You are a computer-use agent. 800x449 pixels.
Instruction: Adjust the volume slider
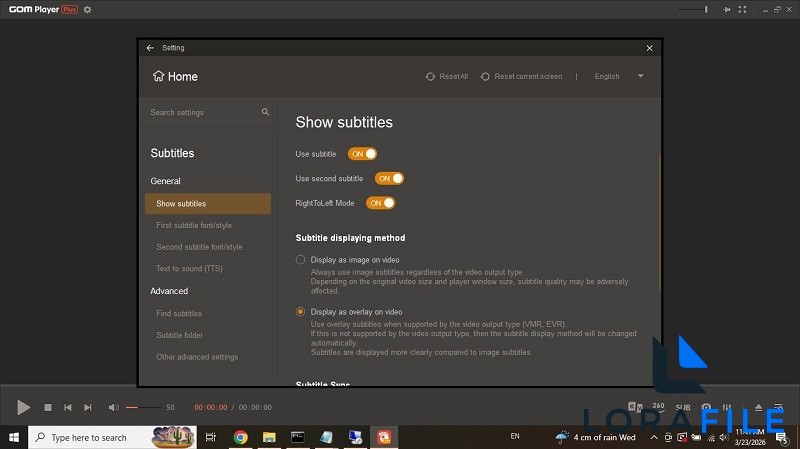click(x=143, y=407)
